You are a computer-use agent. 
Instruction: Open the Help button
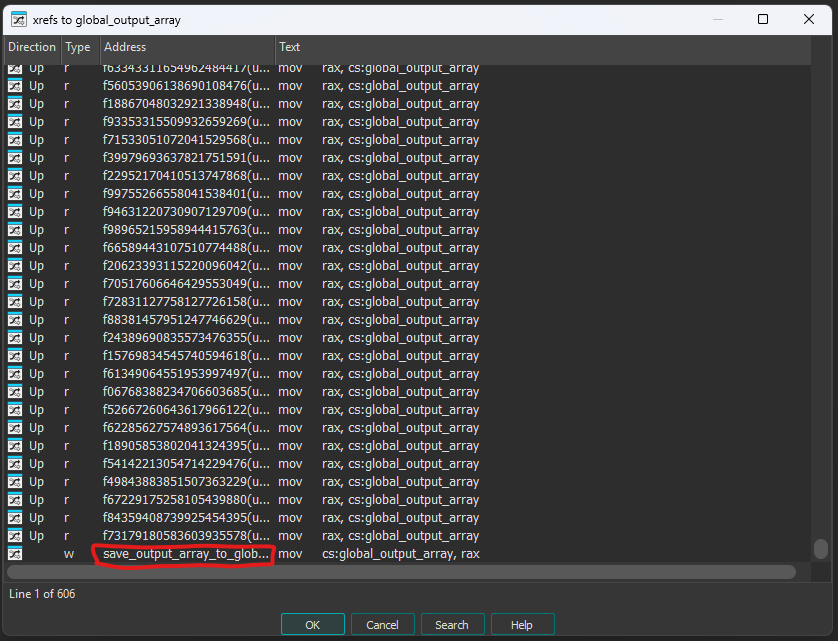point(521,625)
